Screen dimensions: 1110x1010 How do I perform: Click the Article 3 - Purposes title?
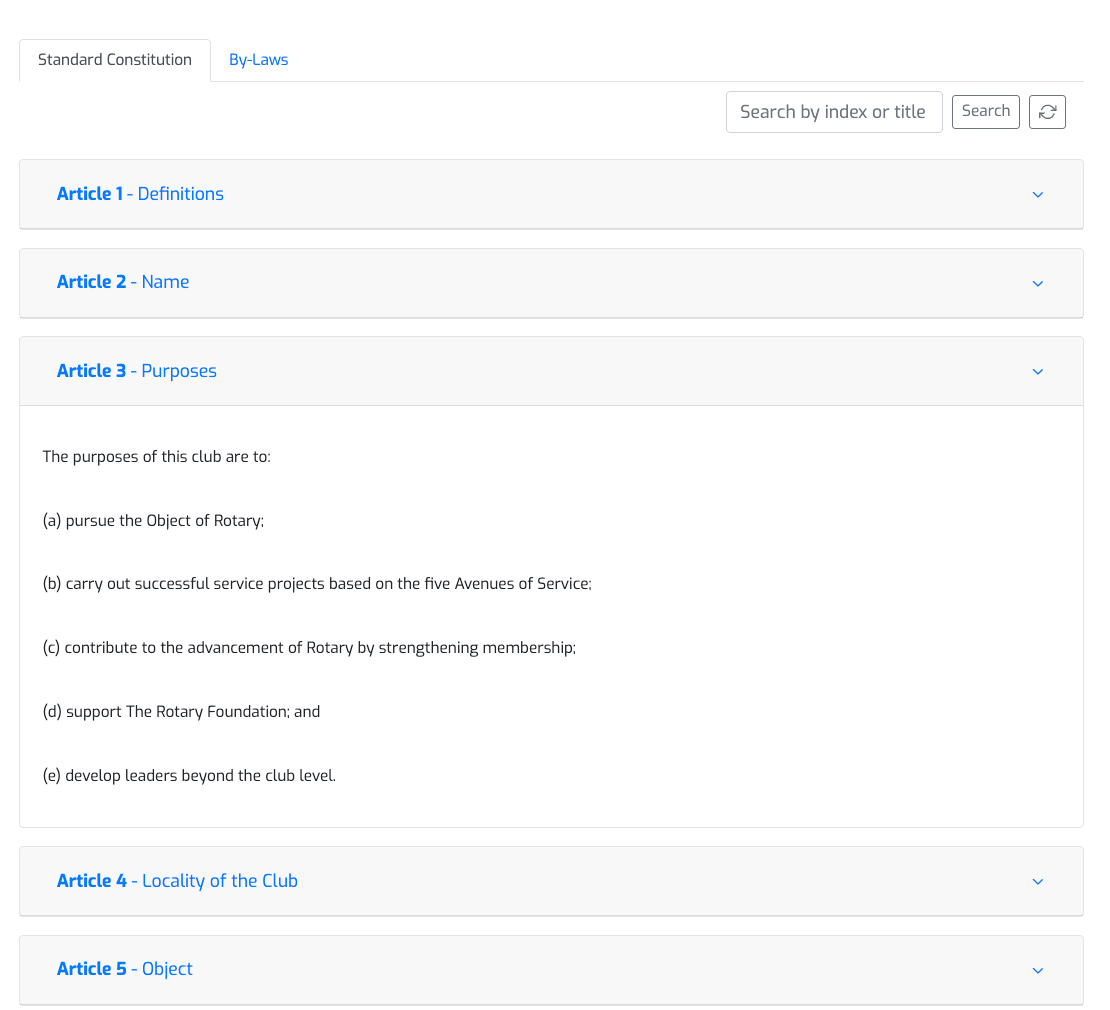click(x=137, y=371)
